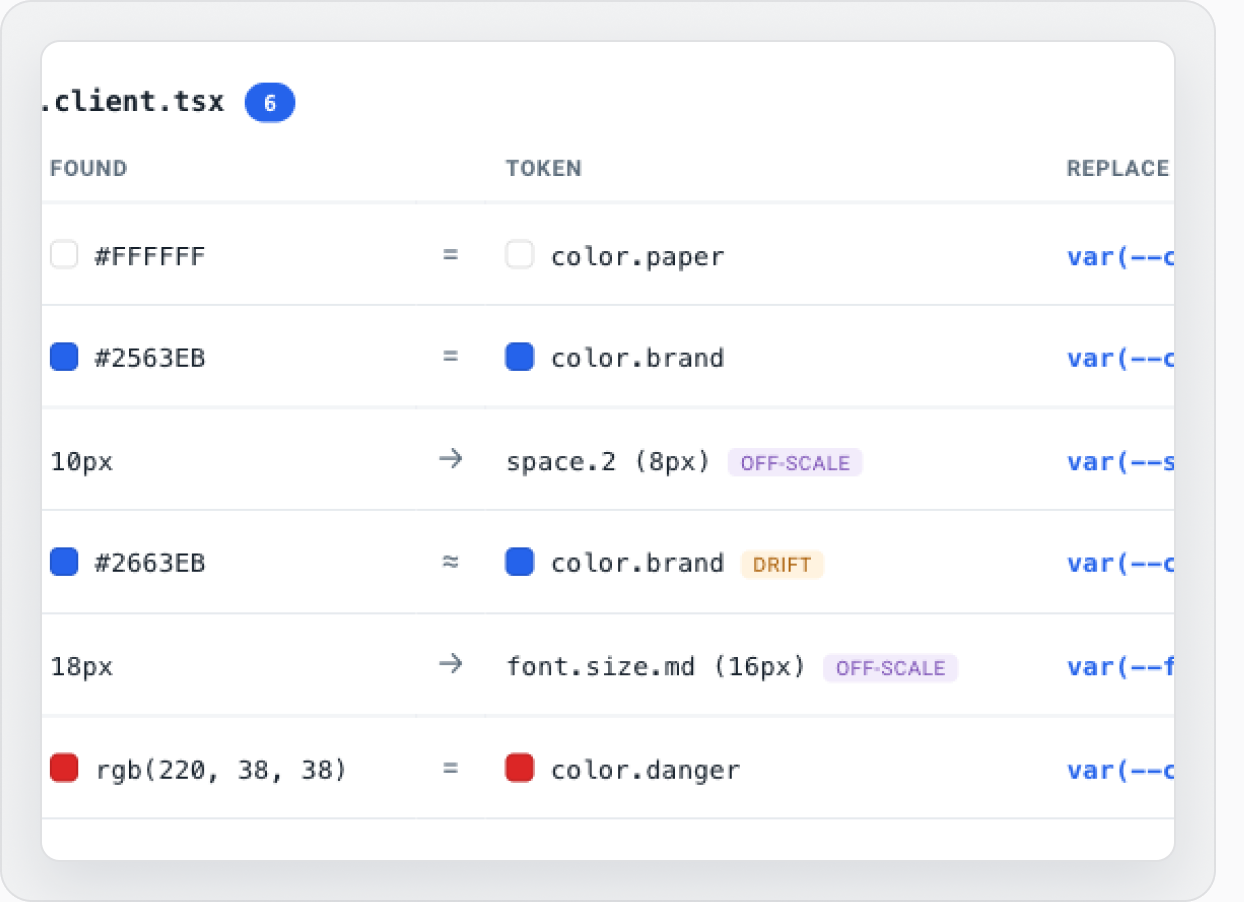1244x902 pixels.
Task: Click the white swatch next to #FFFFFF
Action: [x=64, y=255]
